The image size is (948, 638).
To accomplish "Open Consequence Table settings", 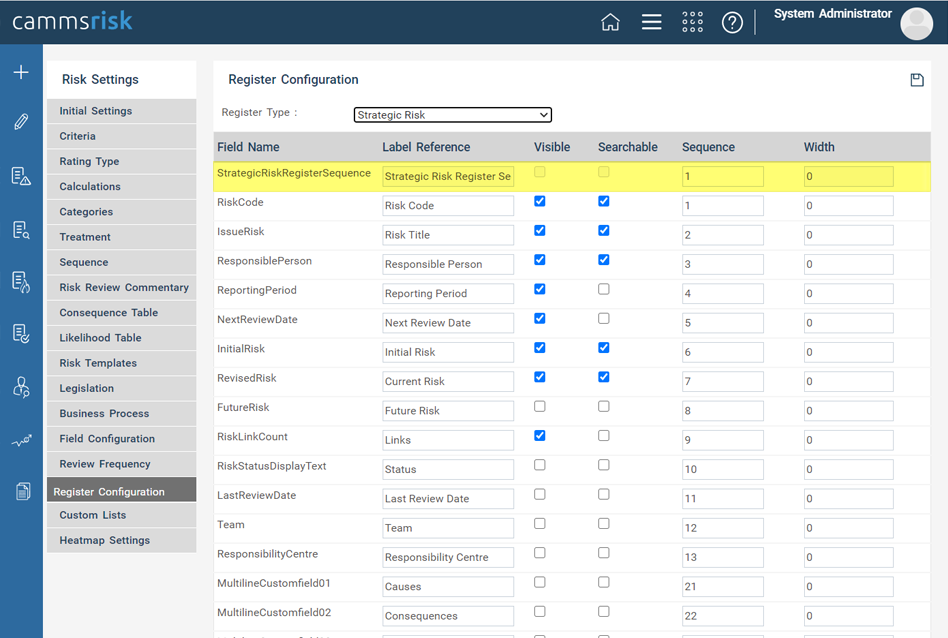I will (122, 313).
